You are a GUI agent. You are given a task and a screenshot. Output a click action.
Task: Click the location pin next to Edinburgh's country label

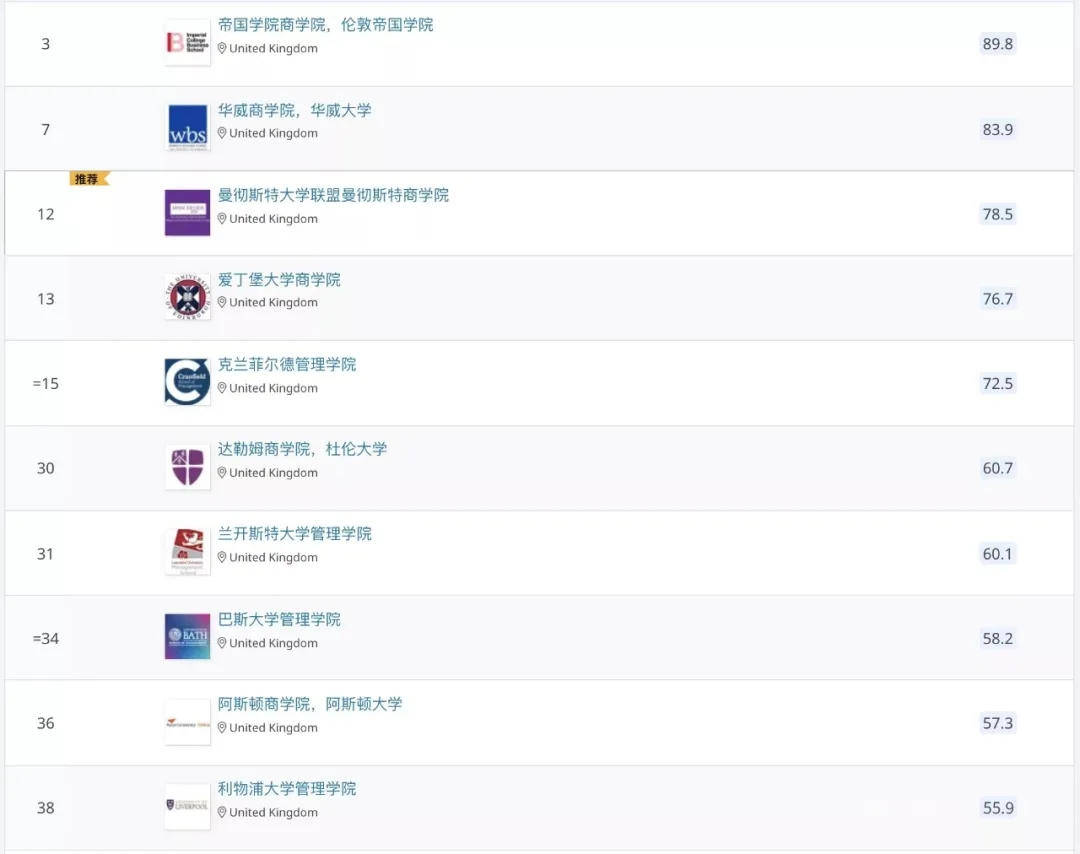click(x=222, y=302)
